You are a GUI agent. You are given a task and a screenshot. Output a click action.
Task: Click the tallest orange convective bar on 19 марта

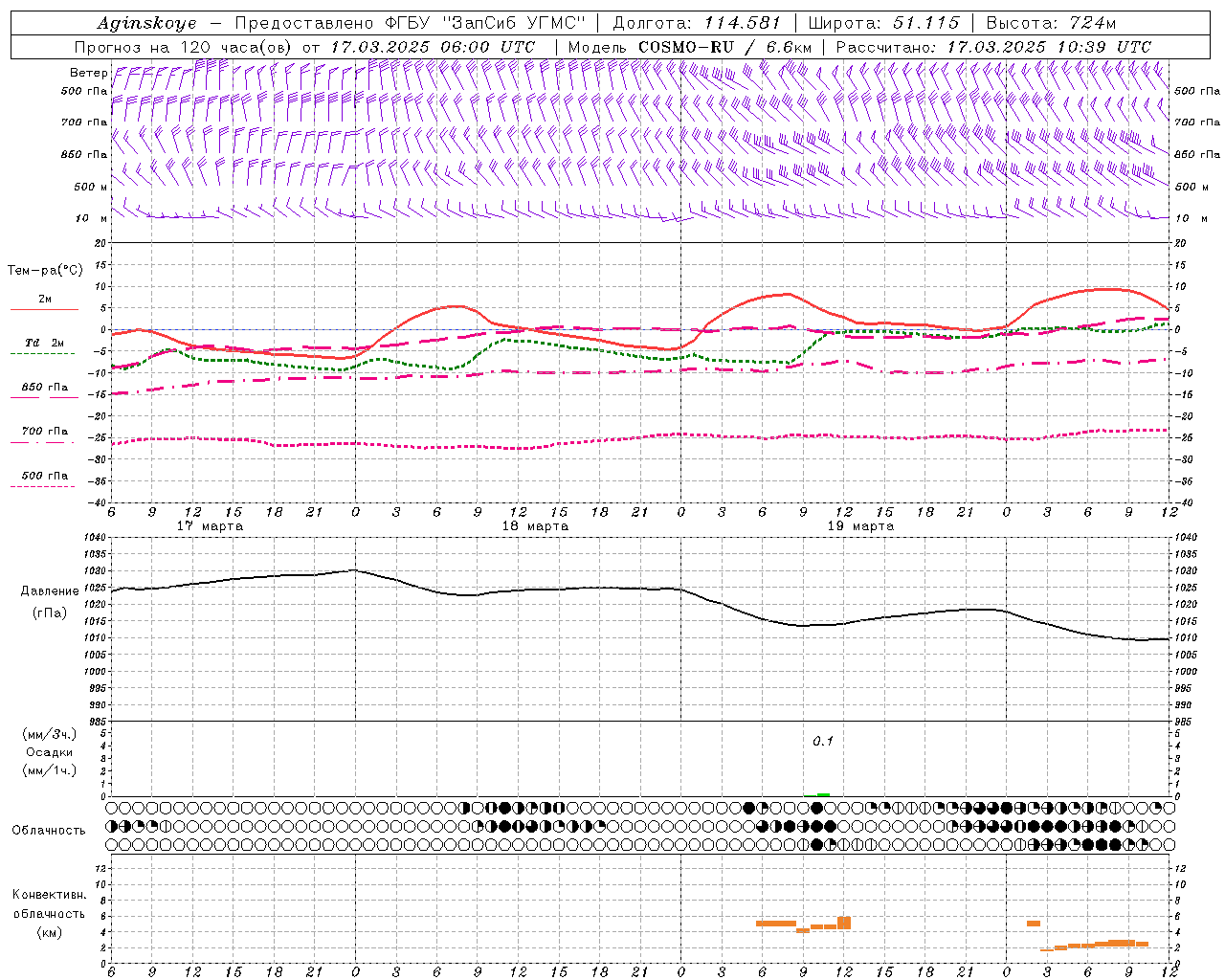tap(844, 923)
